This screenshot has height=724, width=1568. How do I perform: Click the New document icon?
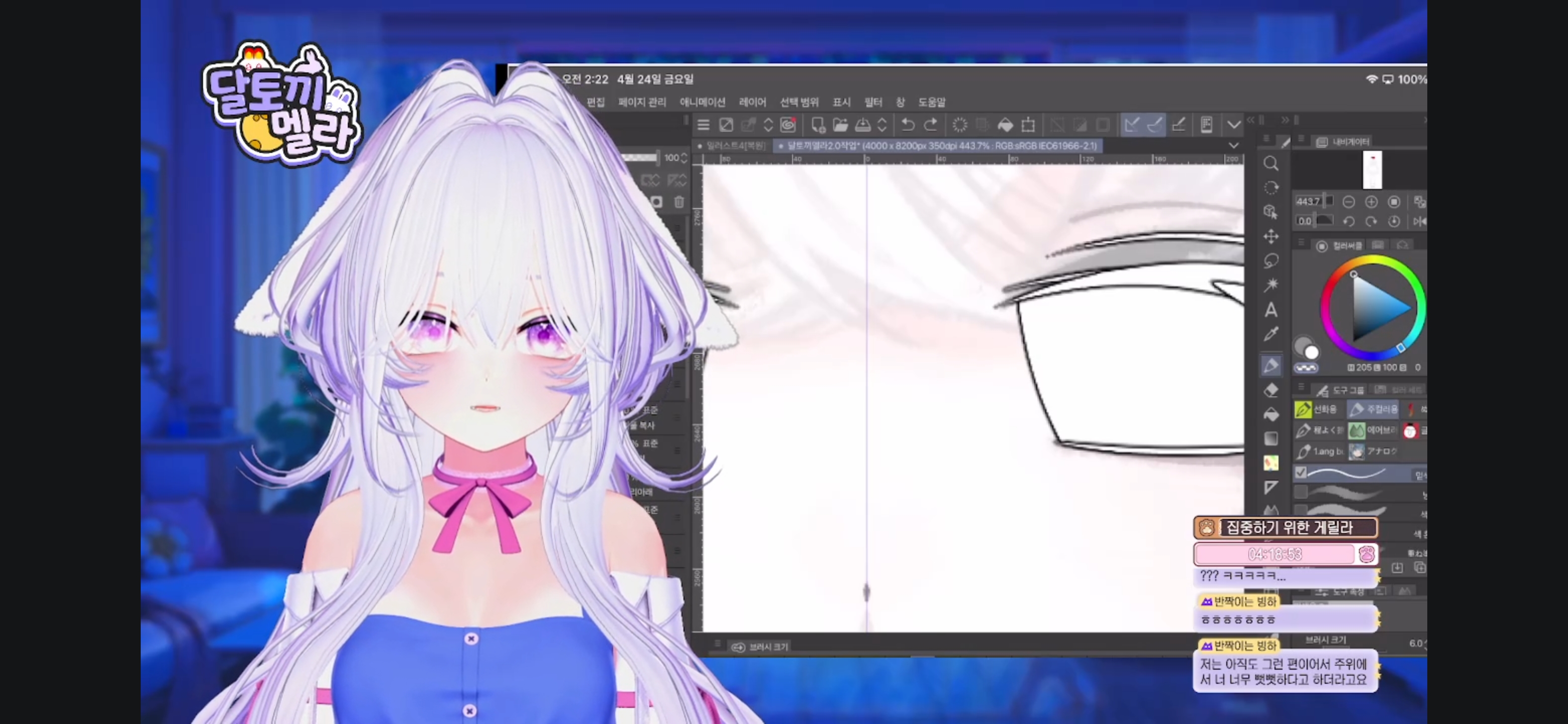[818, 125]
